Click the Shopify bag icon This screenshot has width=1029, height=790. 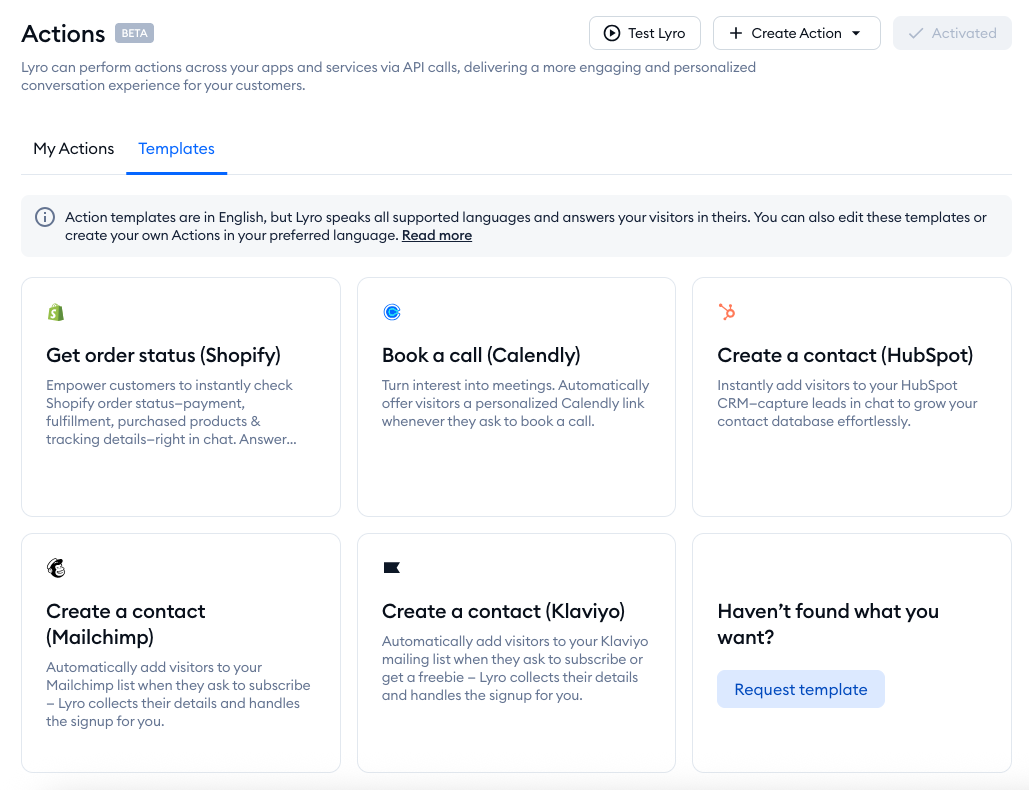click(x=56, y=312)
